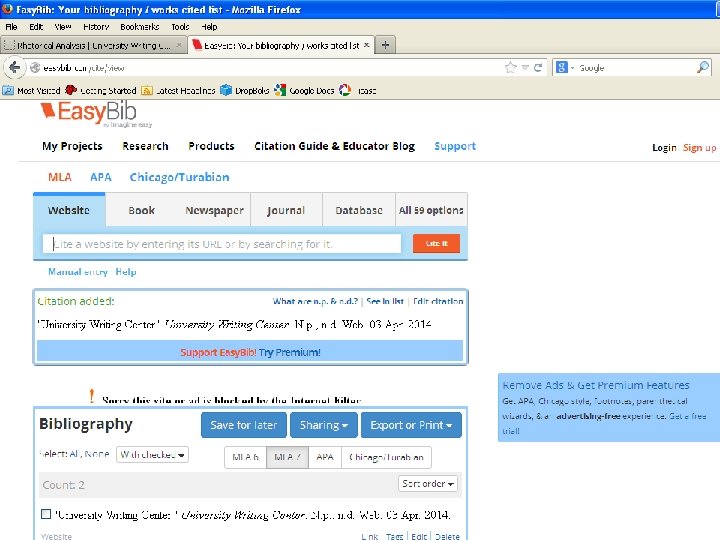
Task: Open a new tab with plus button
Action: click(x=385, y=45)
